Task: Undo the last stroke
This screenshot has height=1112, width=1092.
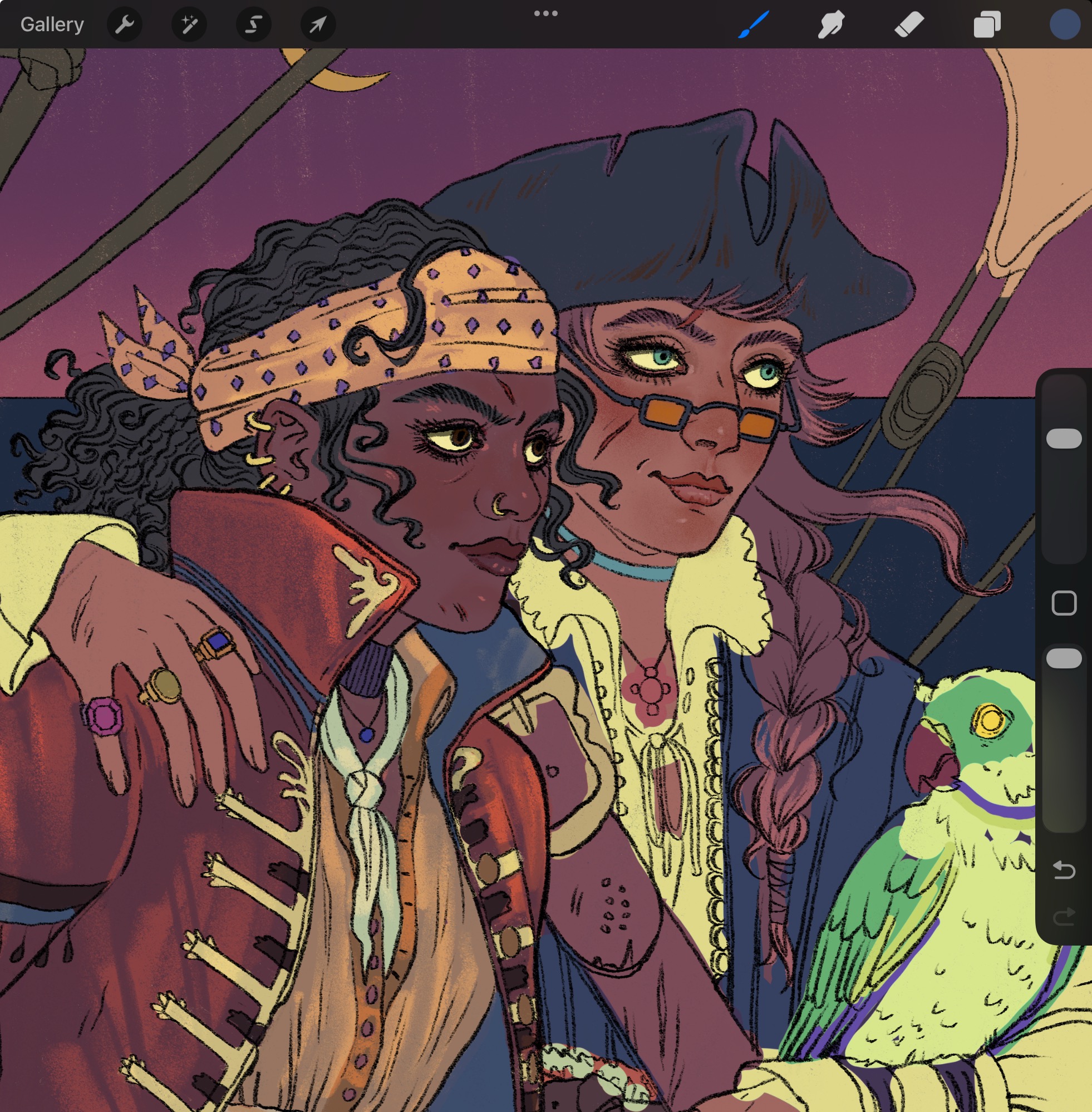Action: (1064, 870)
